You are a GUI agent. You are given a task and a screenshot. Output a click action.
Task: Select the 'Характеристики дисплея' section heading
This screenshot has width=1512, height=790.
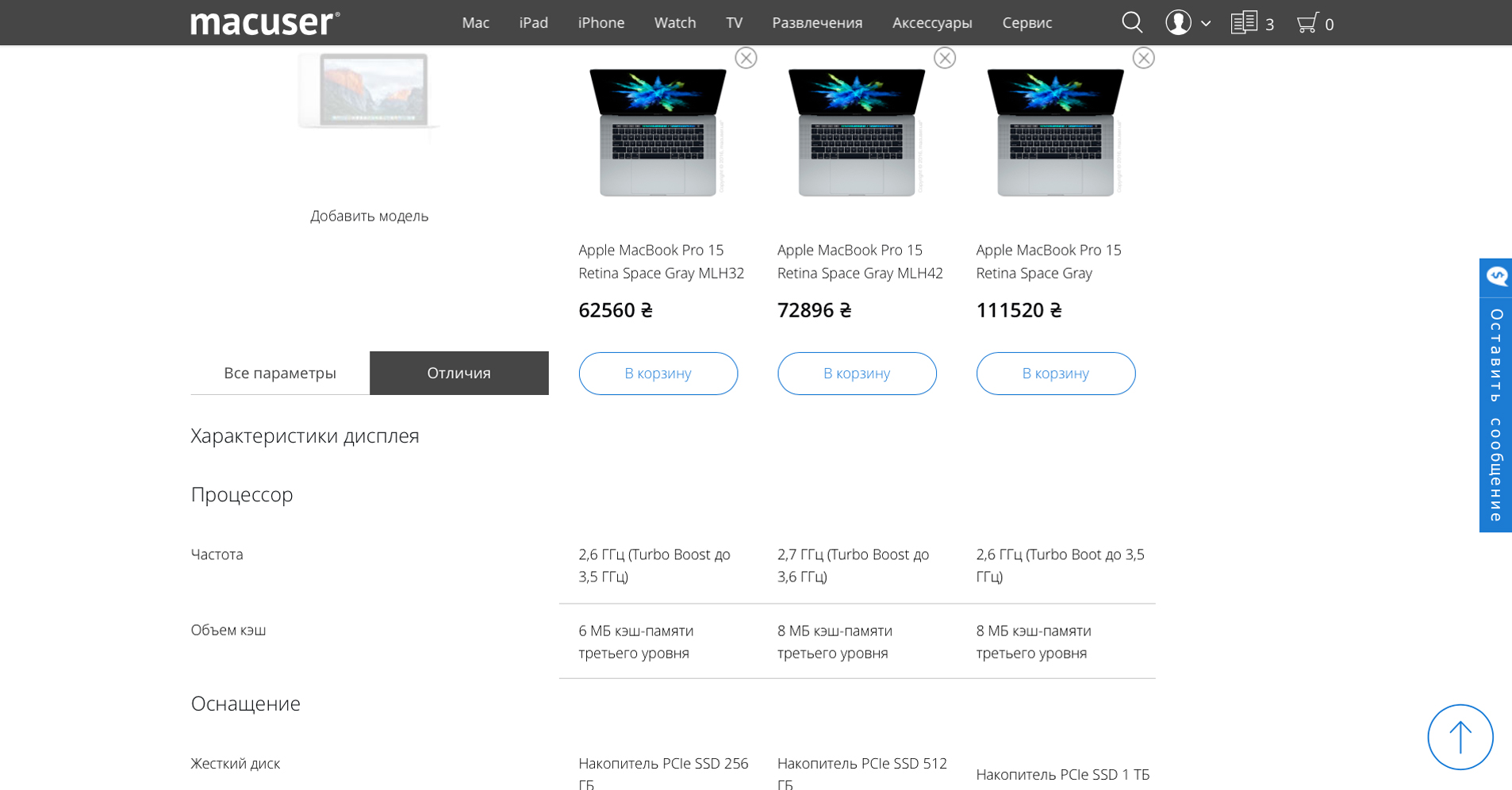305,436
